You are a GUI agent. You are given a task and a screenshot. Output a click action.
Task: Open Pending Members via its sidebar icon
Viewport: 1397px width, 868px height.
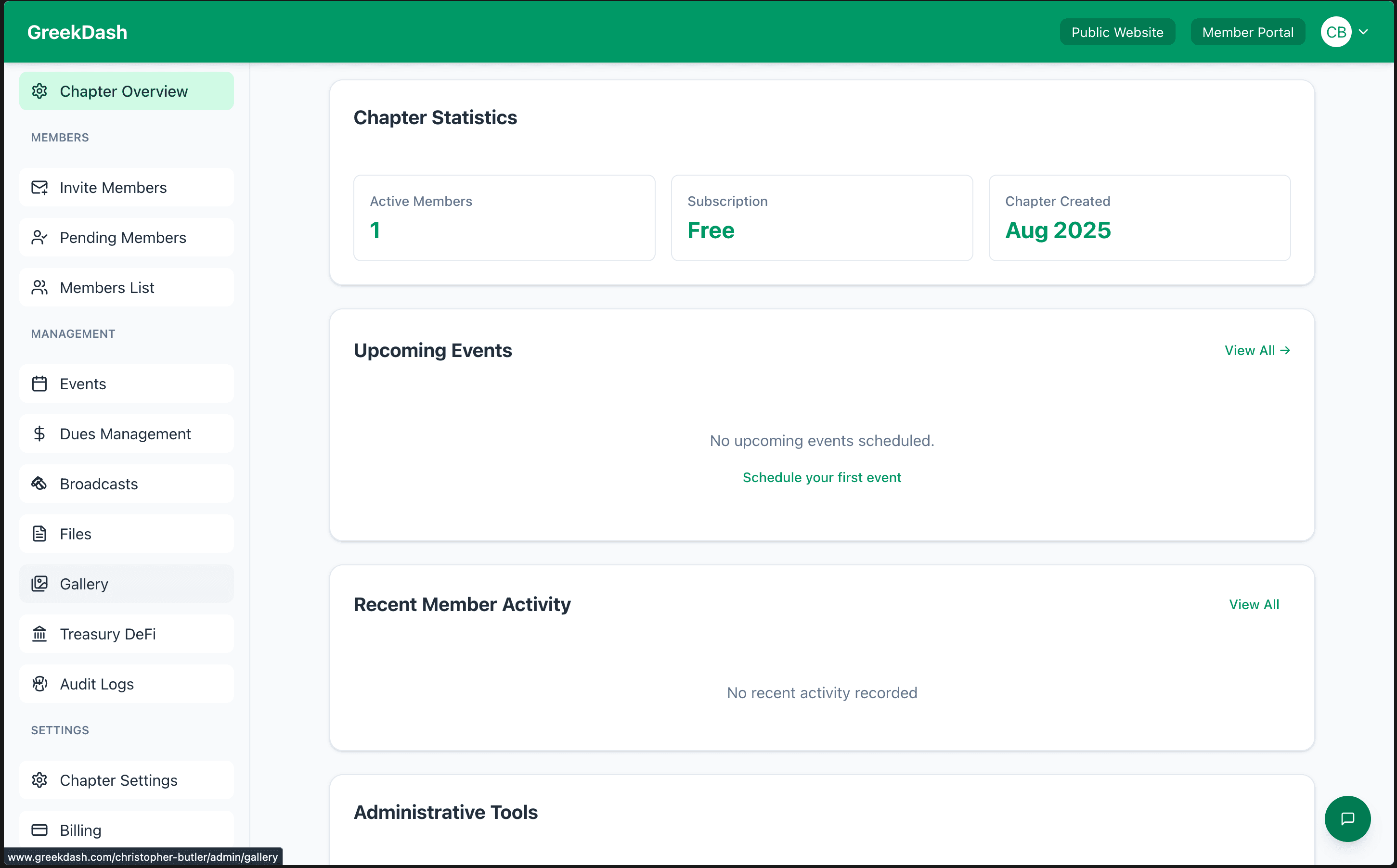(39, 237)
